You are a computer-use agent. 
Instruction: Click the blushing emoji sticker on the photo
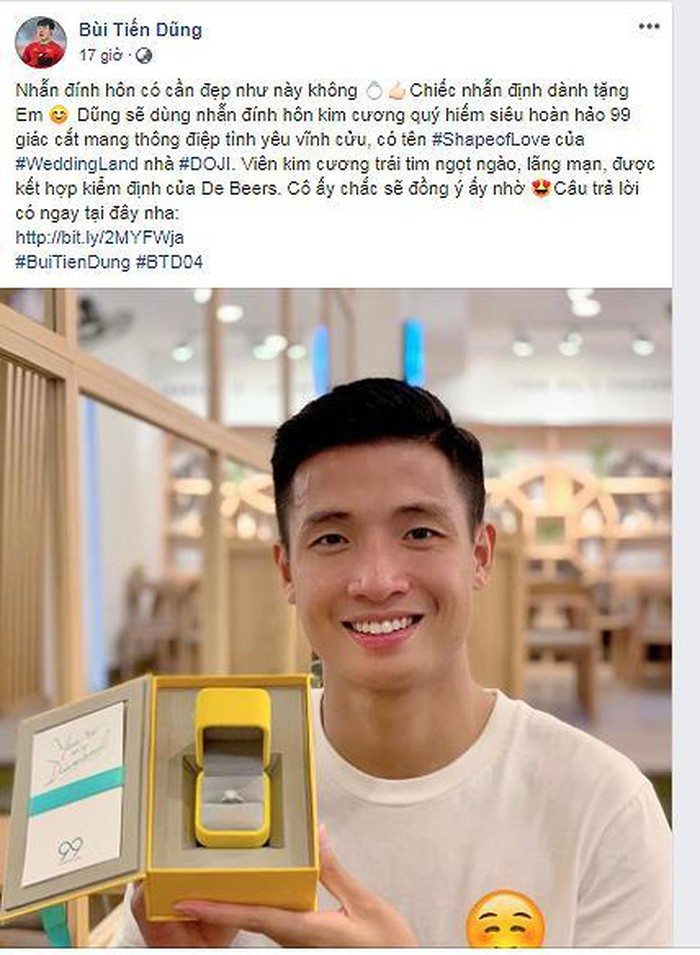click(x=506, y=918)
